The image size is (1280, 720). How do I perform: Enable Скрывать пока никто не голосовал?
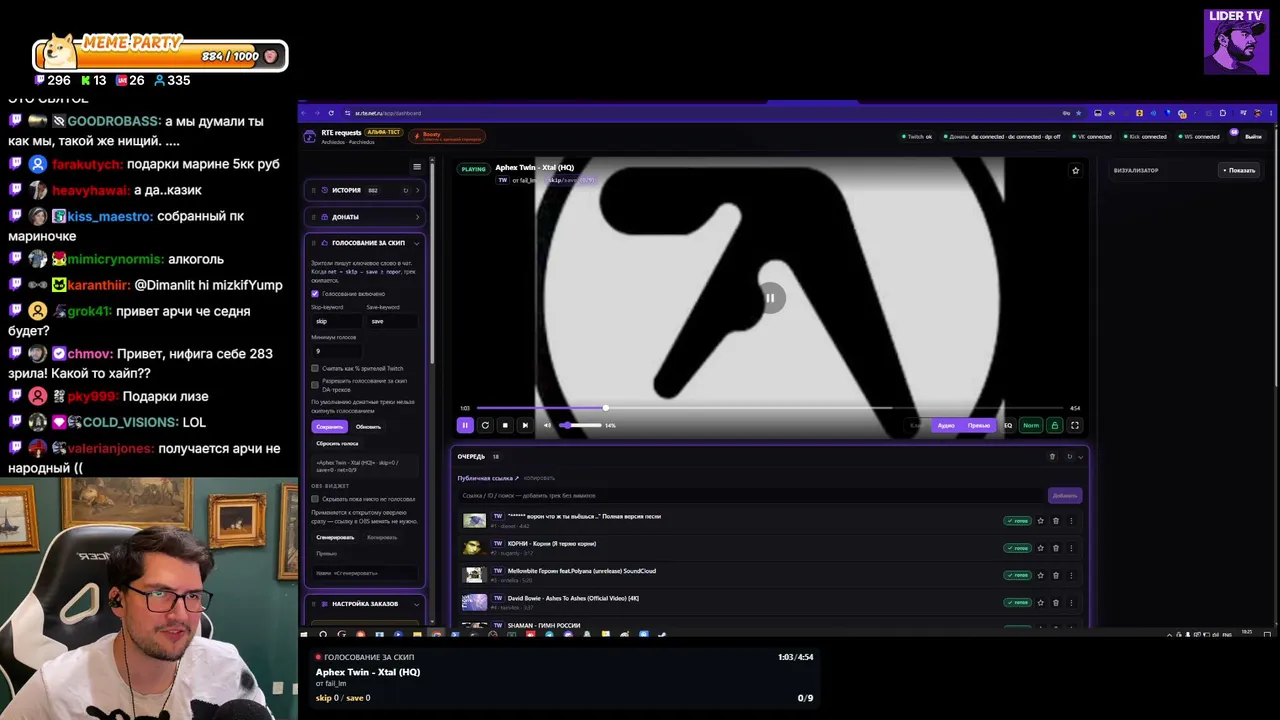[315, 499]
